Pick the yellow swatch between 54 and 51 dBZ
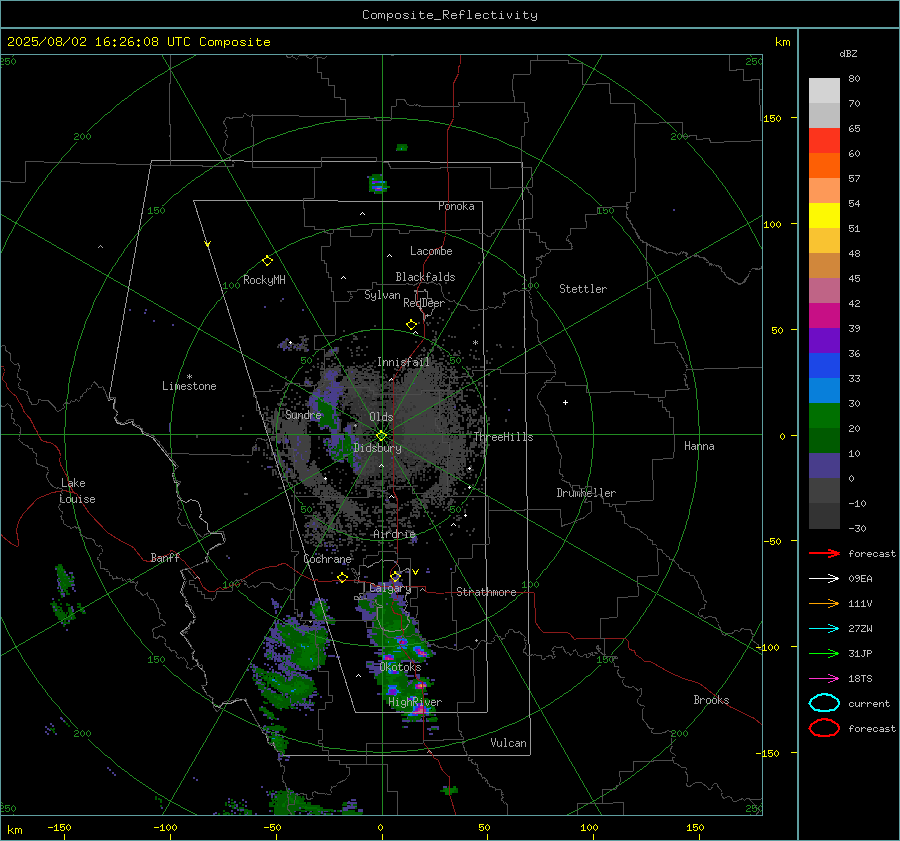 pos(824,216)
